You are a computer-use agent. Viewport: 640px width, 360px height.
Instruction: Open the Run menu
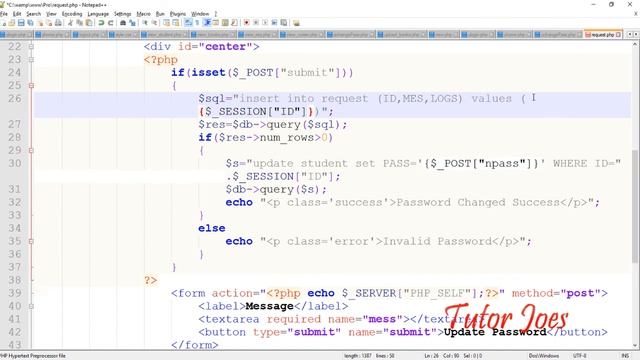click(160, 14)
